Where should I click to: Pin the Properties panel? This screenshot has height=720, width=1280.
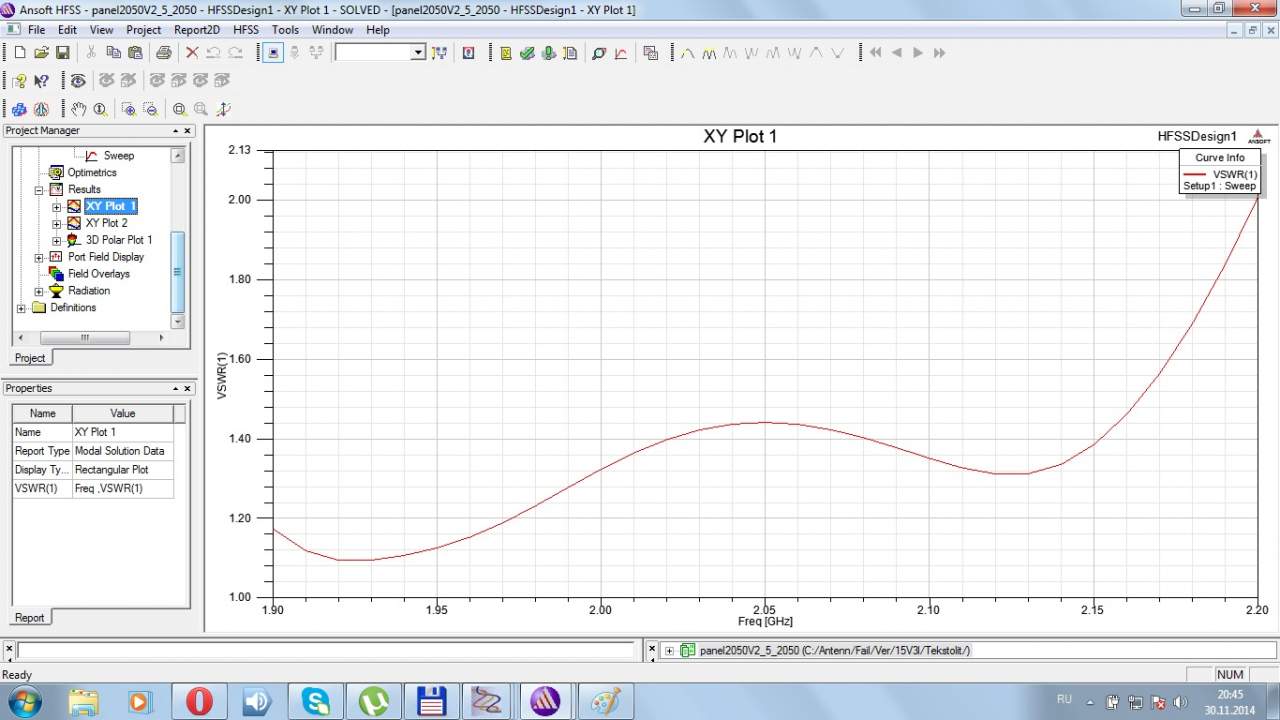coord(175,389)
